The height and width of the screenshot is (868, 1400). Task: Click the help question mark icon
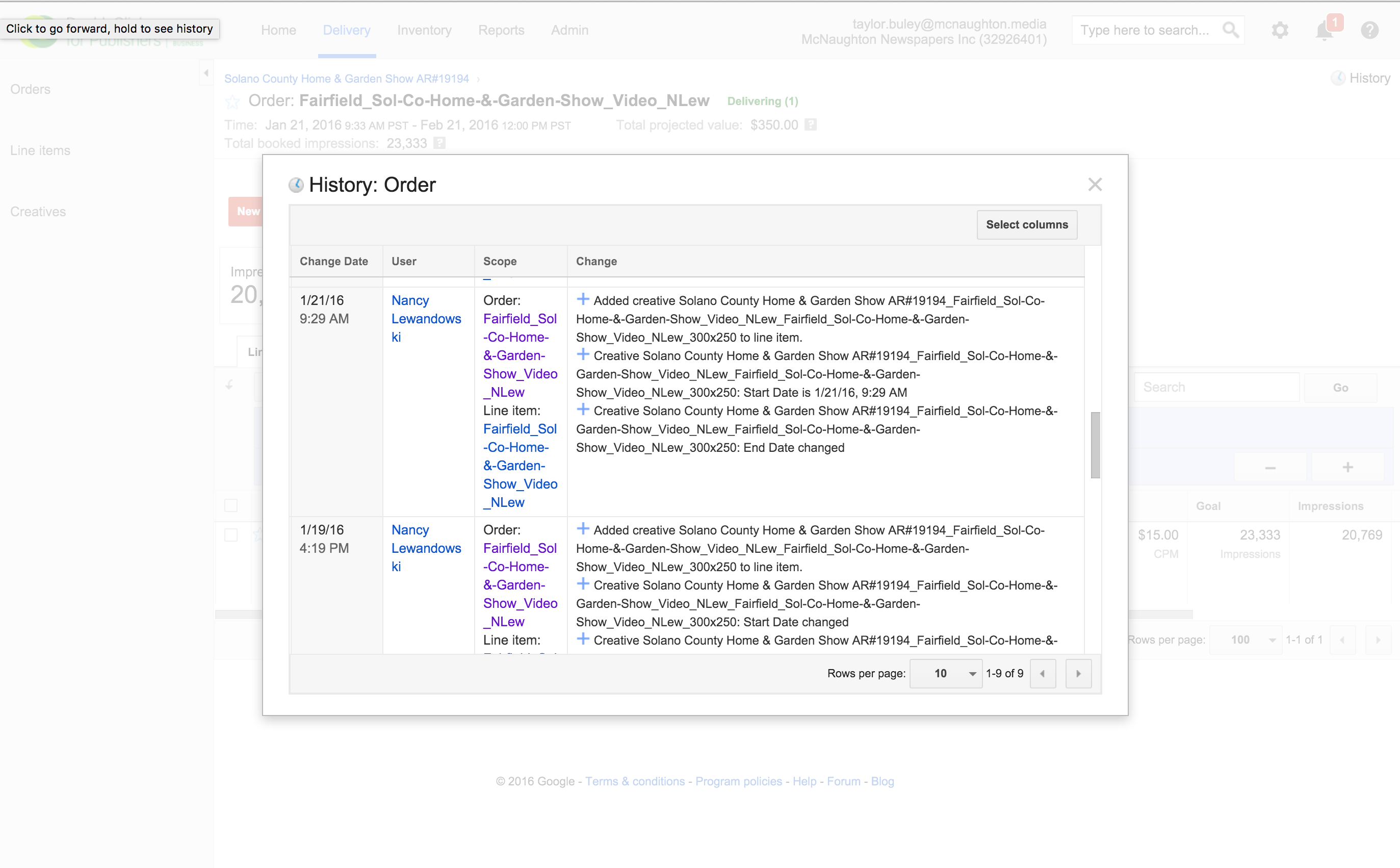1369,30
